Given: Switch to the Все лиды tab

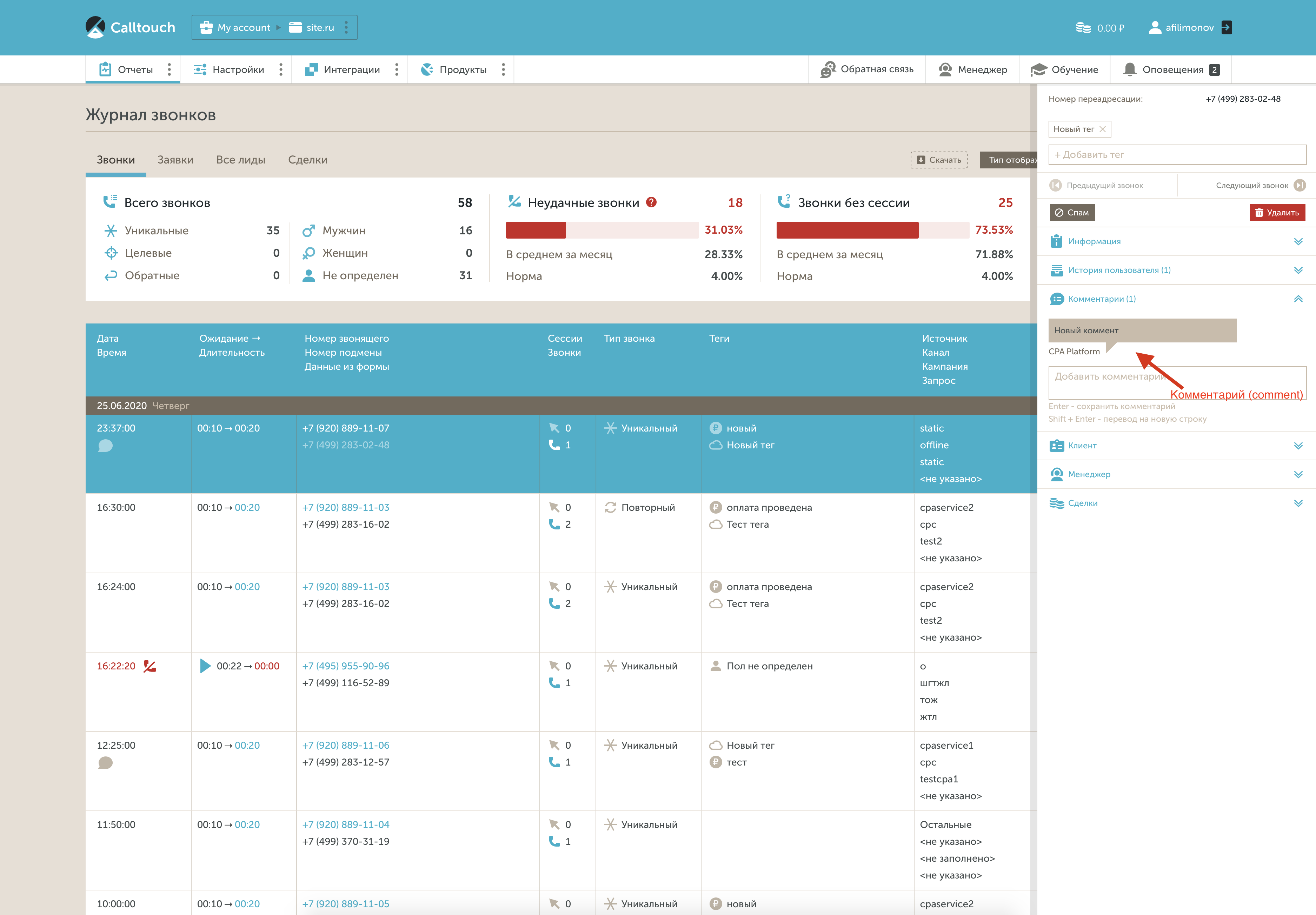Looking at the screenshot, I should 241,160.
